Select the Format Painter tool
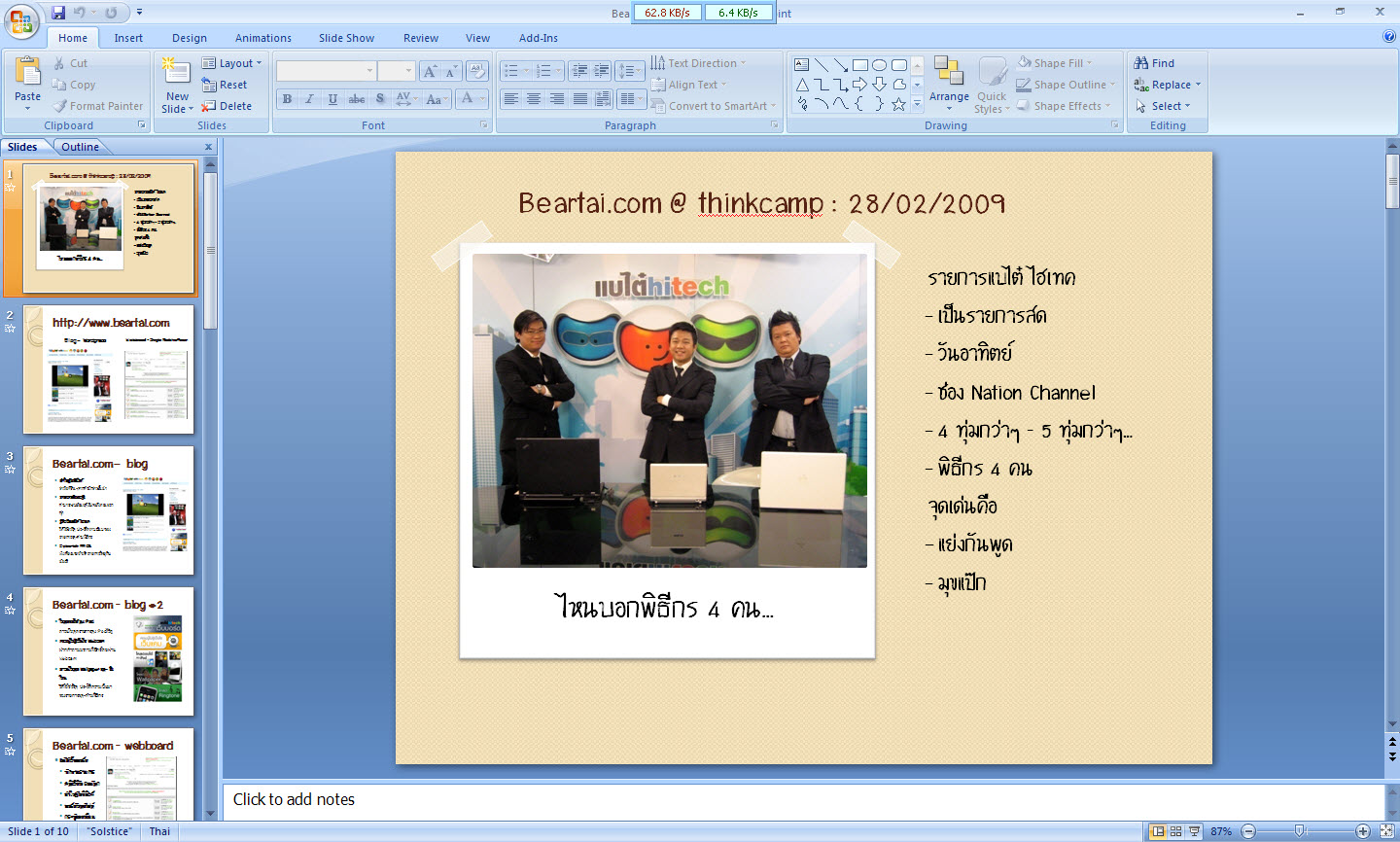Viewport: 1400px width, 842px height. pos(97,106)
